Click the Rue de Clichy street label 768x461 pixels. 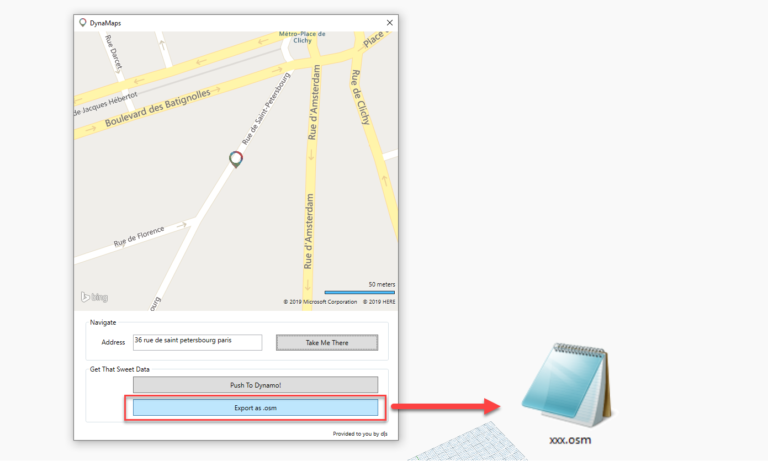(360, 97)
